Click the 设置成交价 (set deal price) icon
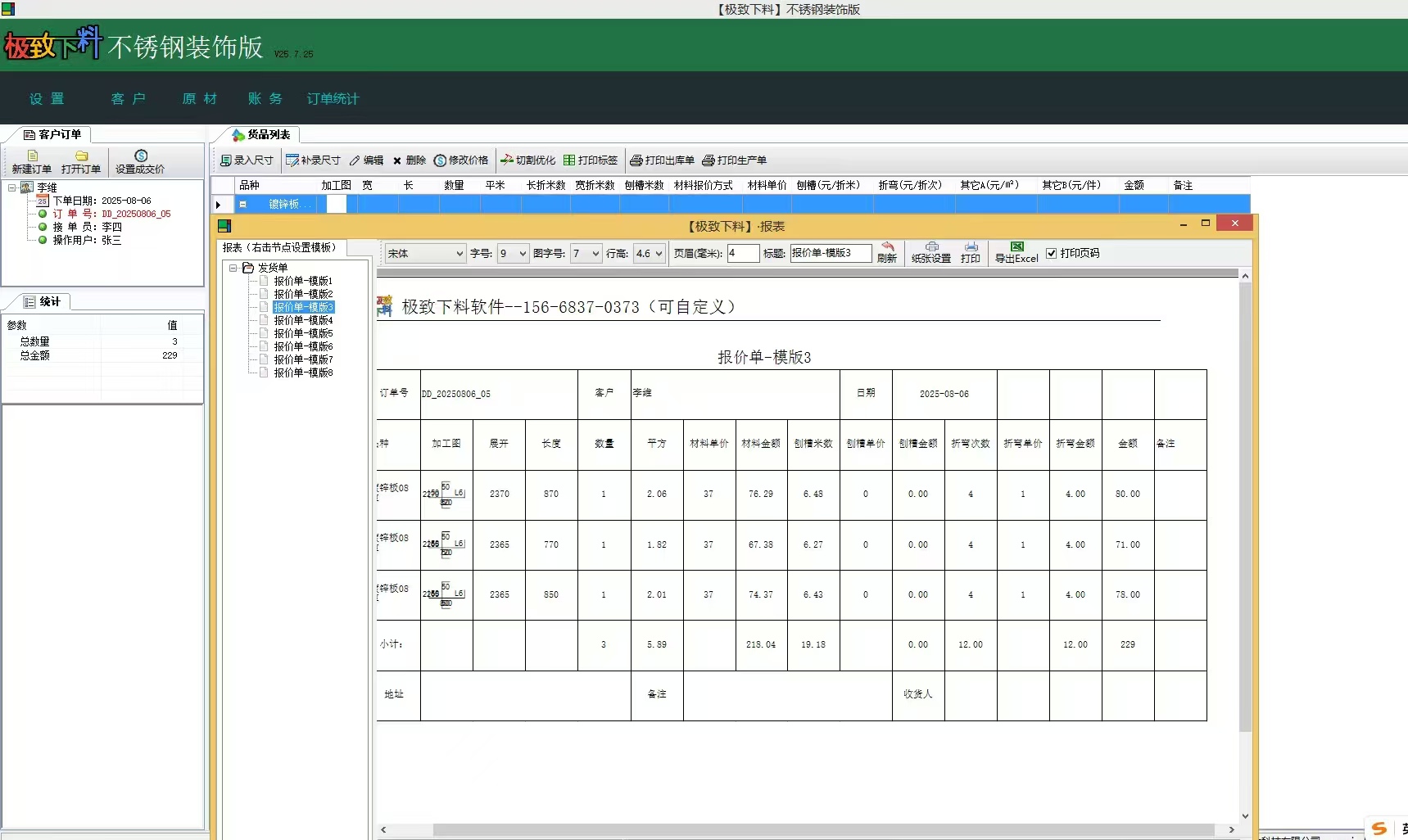 (x=141, y=156)
